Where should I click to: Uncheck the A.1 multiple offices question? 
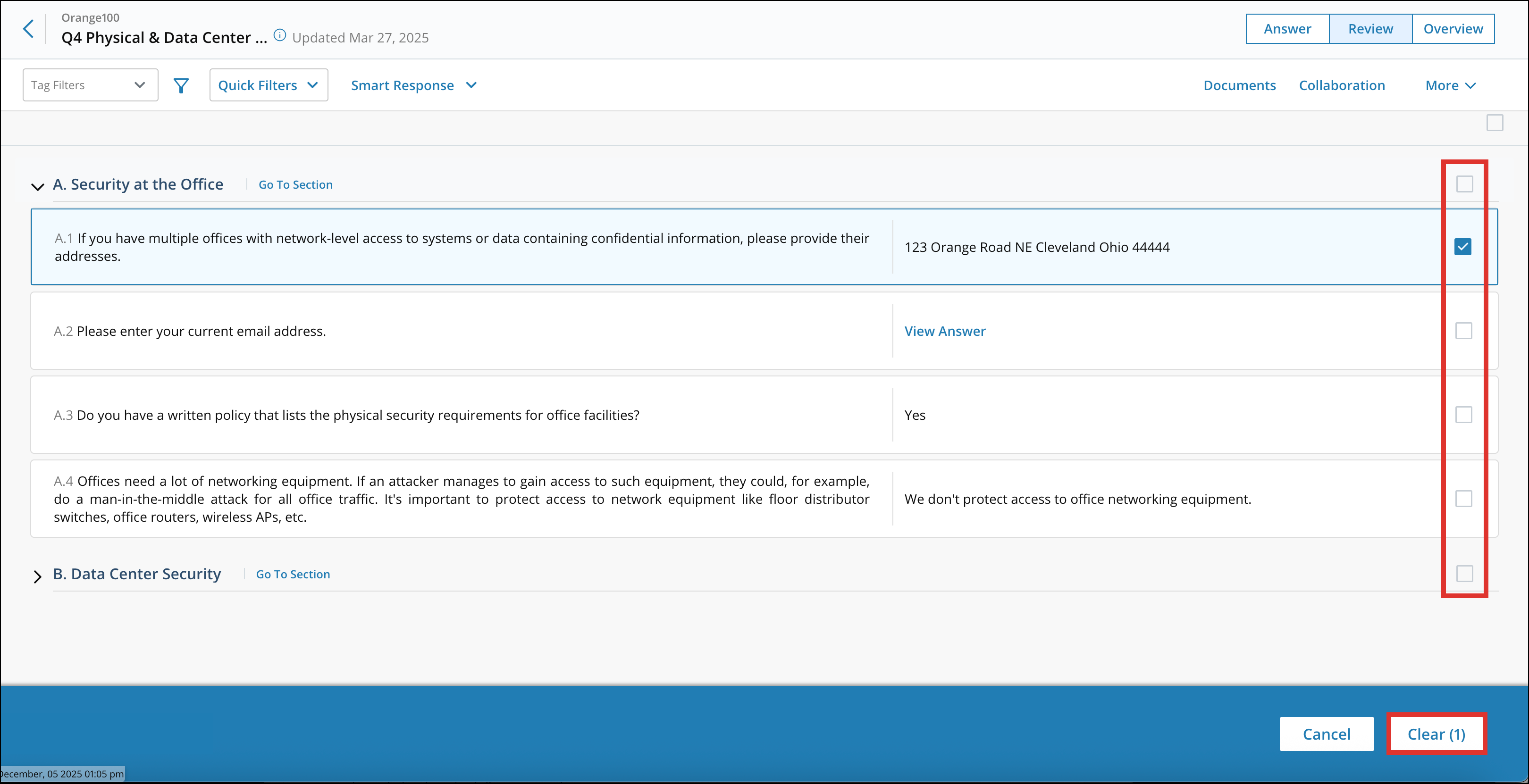pyautogui.click(x=1463, y=247)
